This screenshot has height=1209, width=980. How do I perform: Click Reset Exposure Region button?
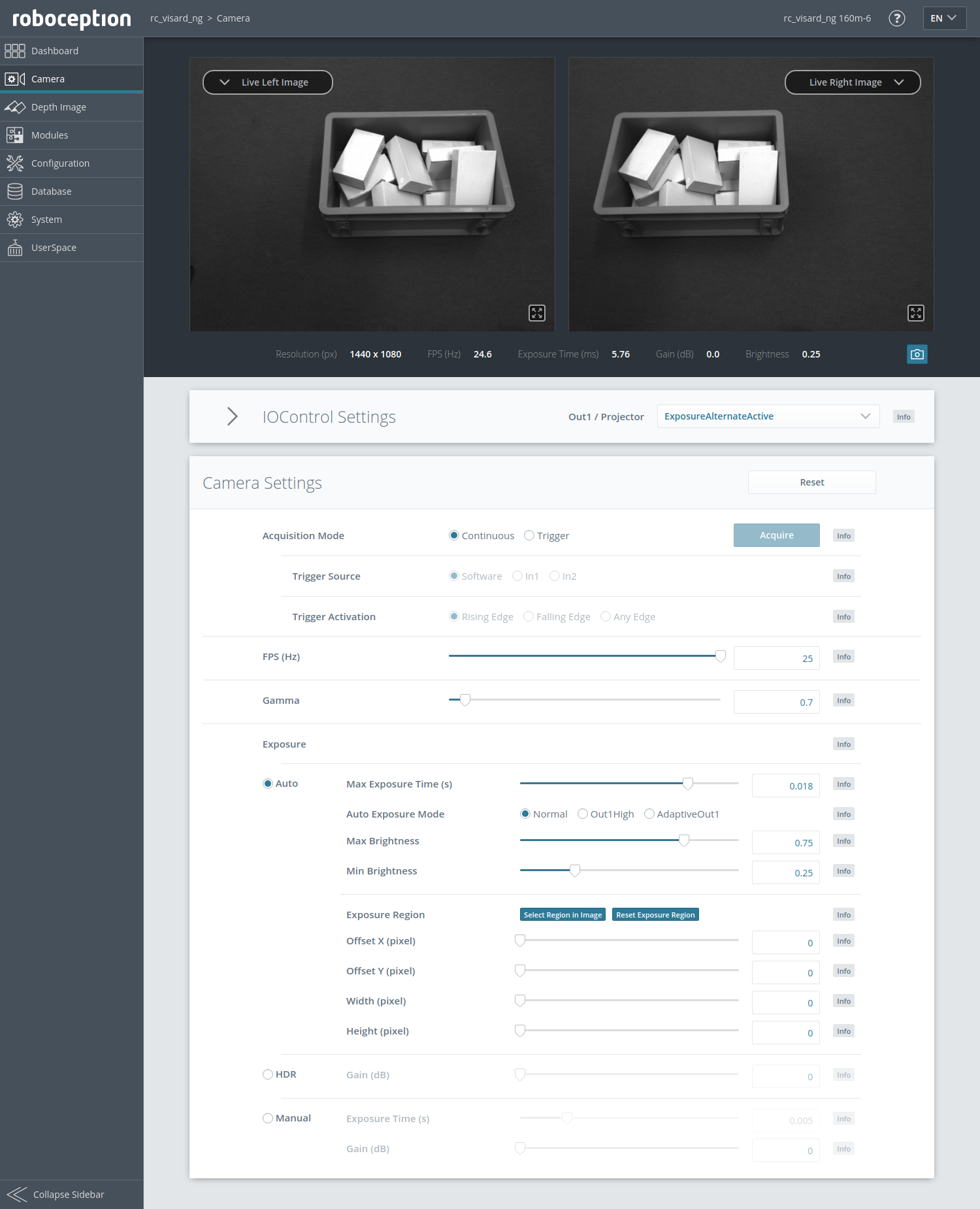pyautogui.click(x=655, y=915)
